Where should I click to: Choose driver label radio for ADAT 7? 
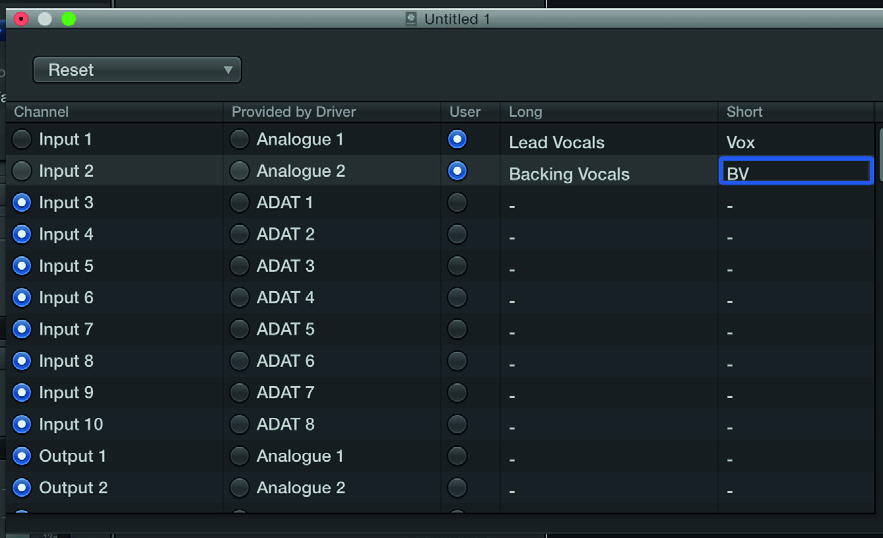[239, 392]
